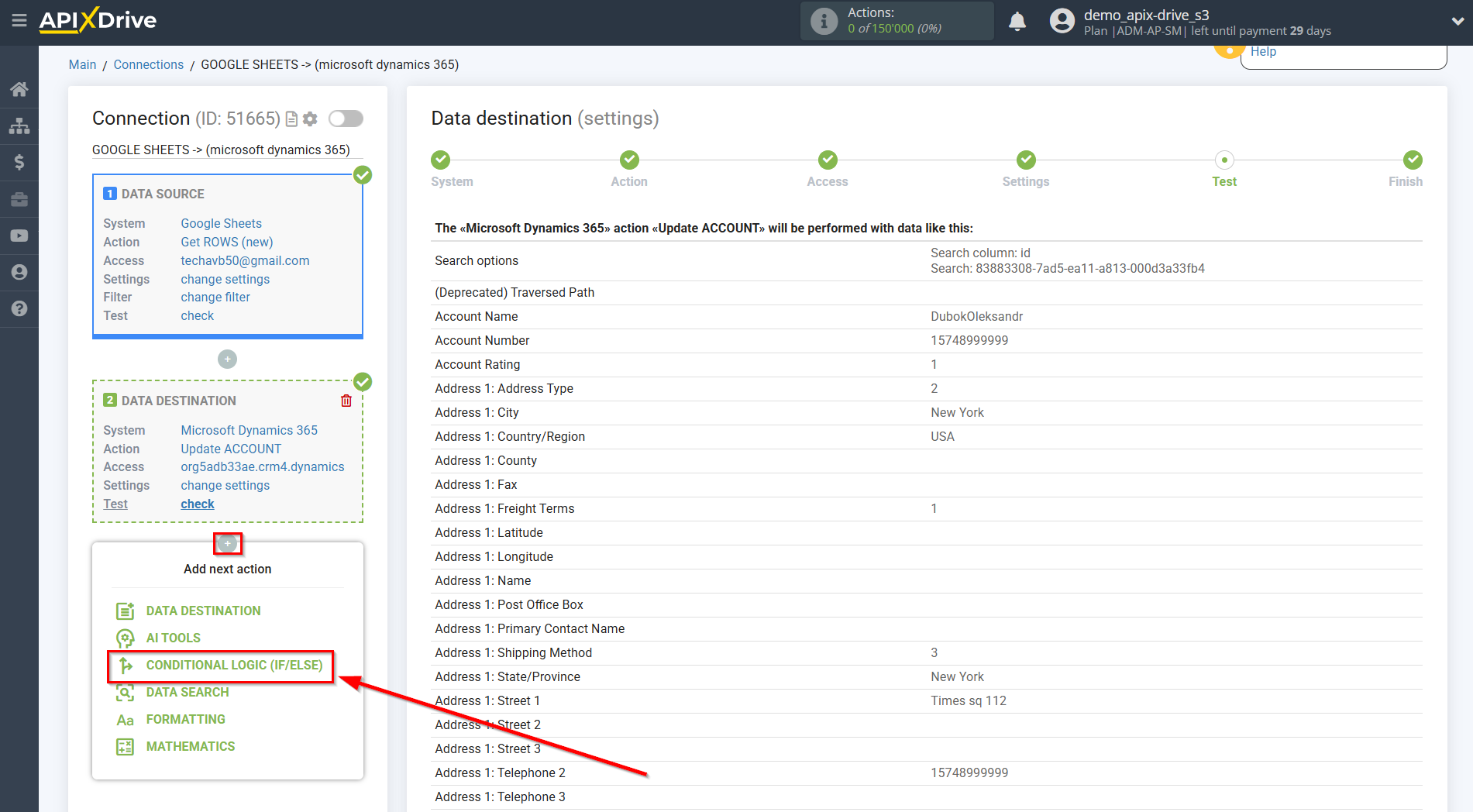Expand the account dropdown chevron

[1458, 21]
